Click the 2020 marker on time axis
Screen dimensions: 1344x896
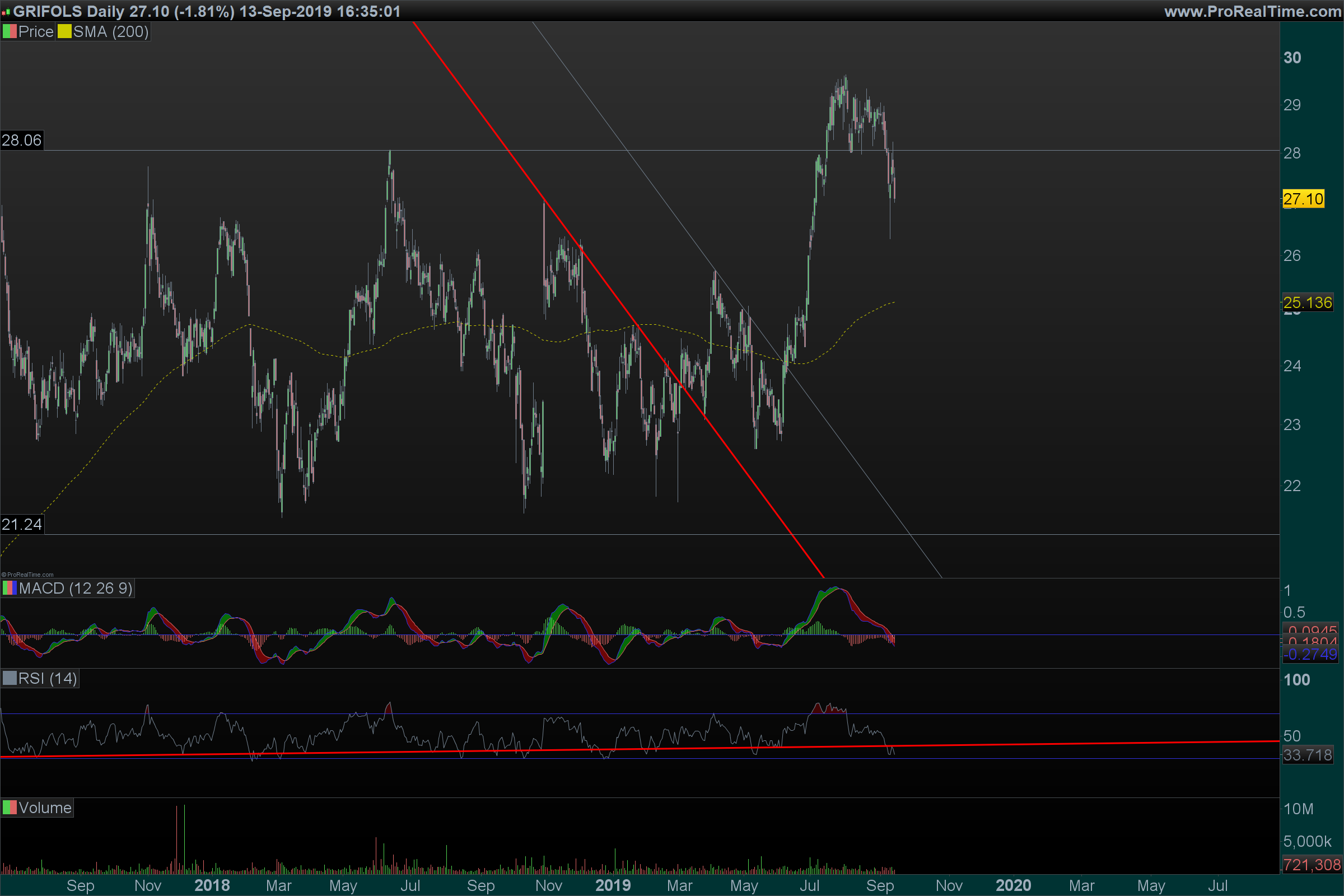pos(1013,885)
